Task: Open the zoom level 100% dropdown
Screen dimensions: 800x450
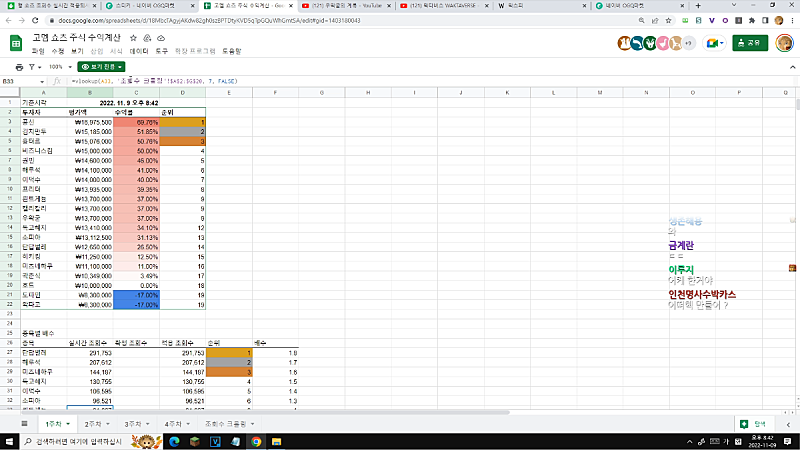Action: (x=60, y=67)
